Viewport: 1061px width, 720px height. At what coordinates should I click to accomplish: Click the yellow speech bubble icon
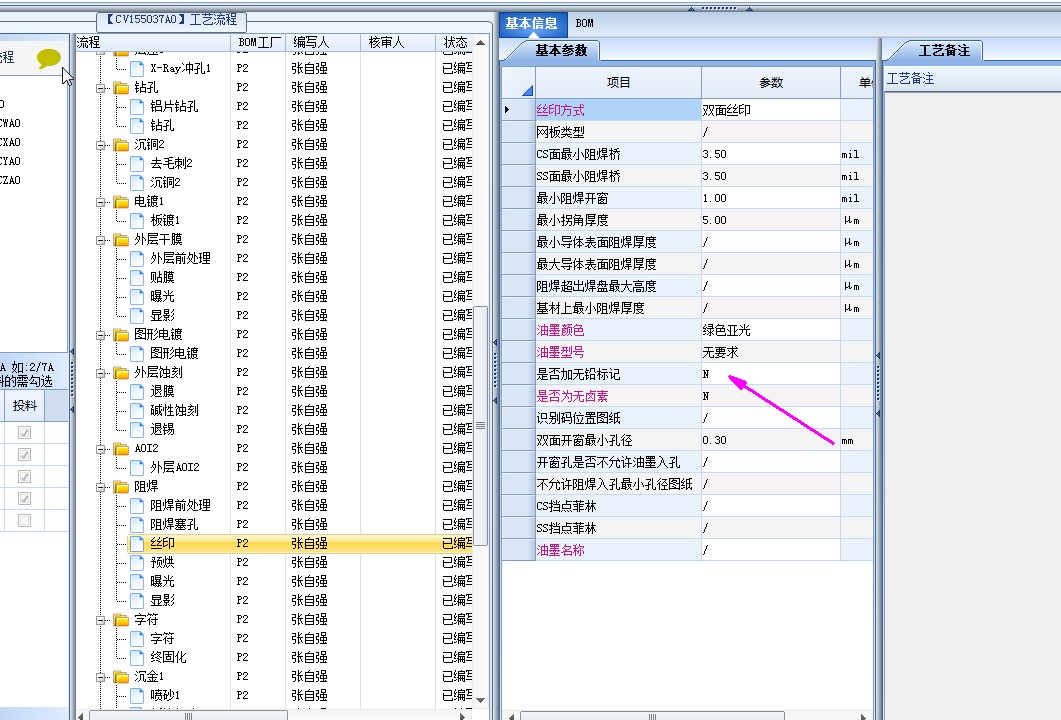click(49, 58)
